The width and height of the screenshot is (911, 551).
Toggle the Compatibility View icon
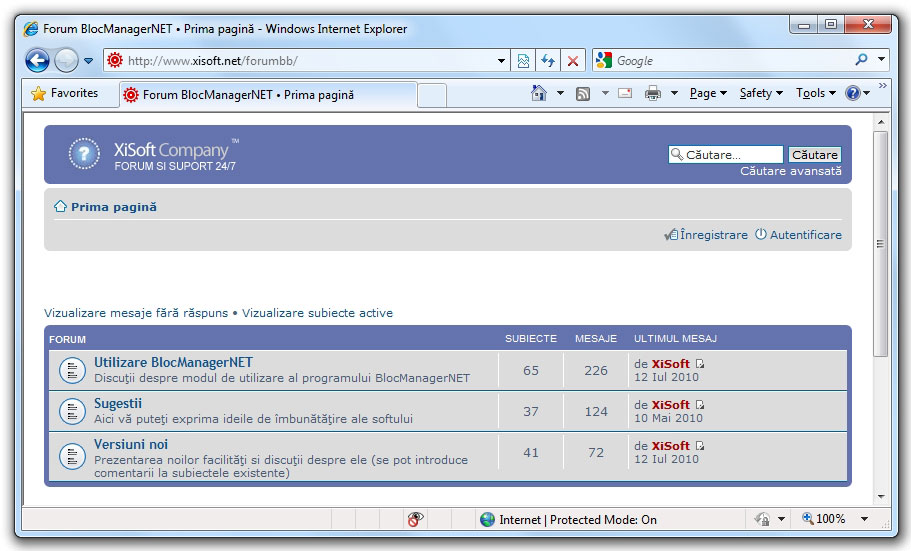(523, 60)
